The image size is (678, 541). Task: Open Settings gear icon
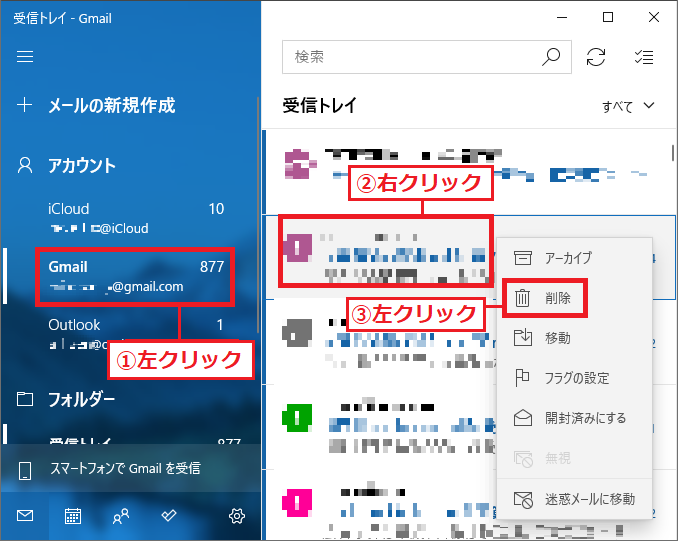click(x=237, y=515)
